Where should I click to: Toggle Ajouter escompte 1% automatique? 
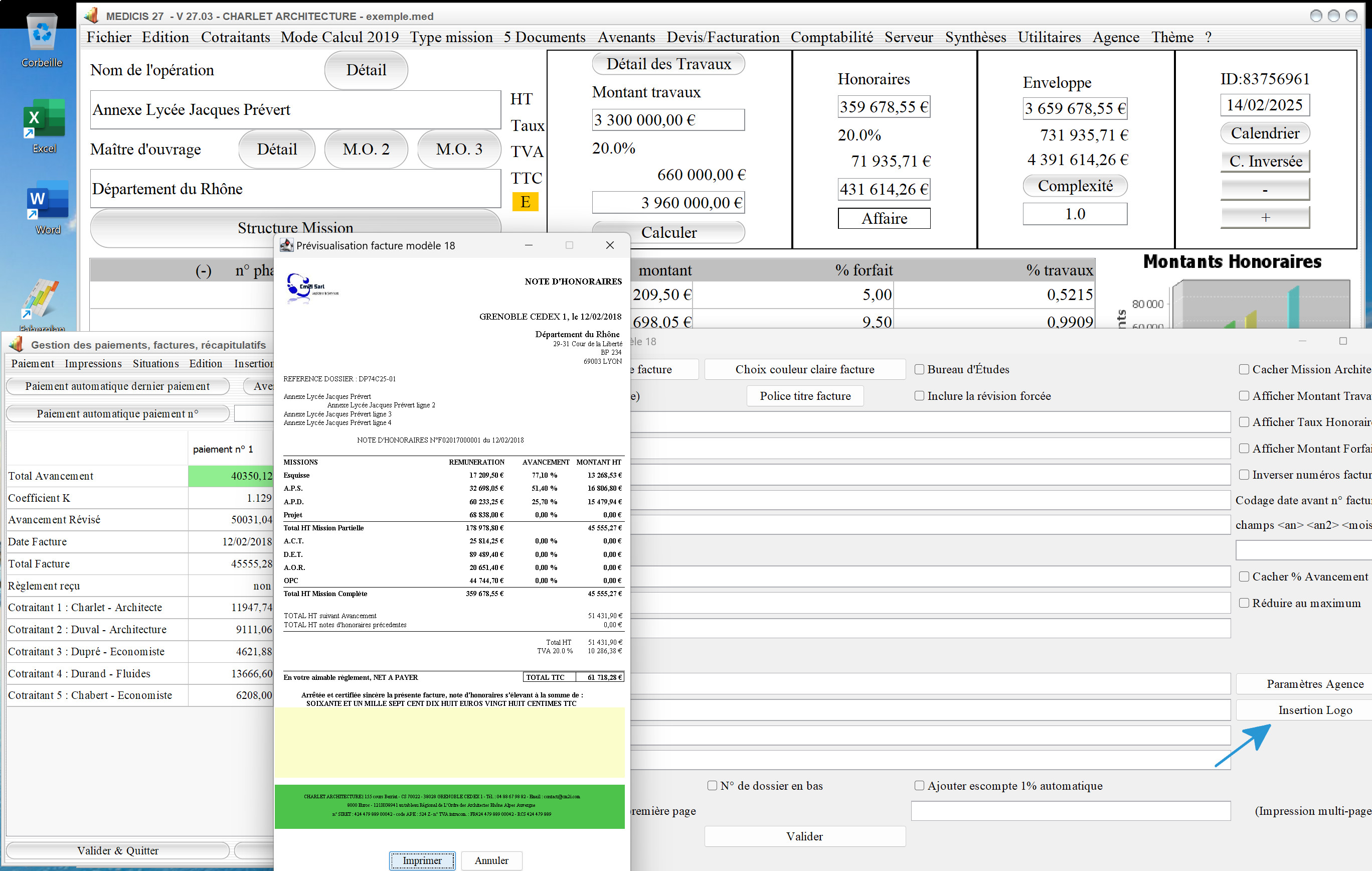click(x=919, y=786)
